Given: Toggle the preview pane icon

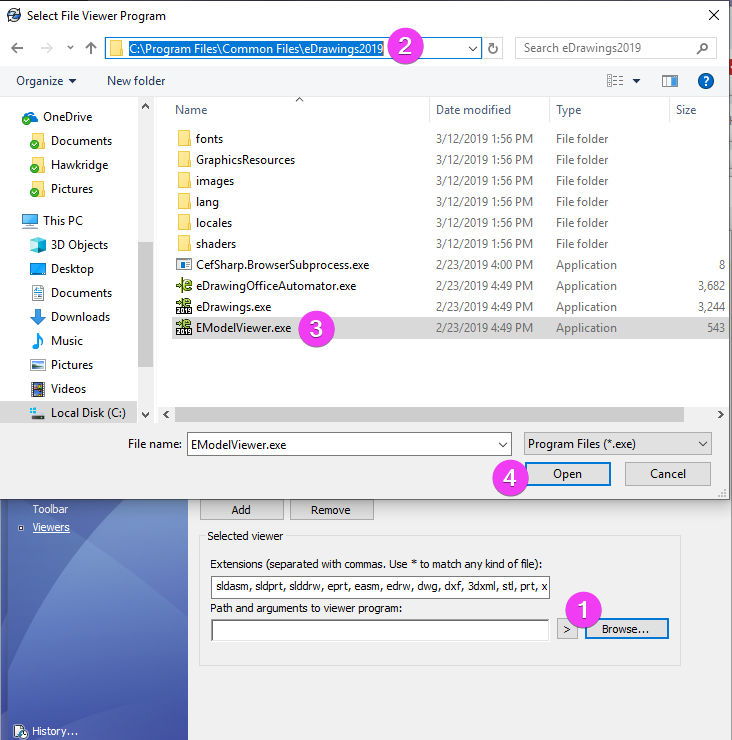Looking at the screenshot, I should 670,81.
